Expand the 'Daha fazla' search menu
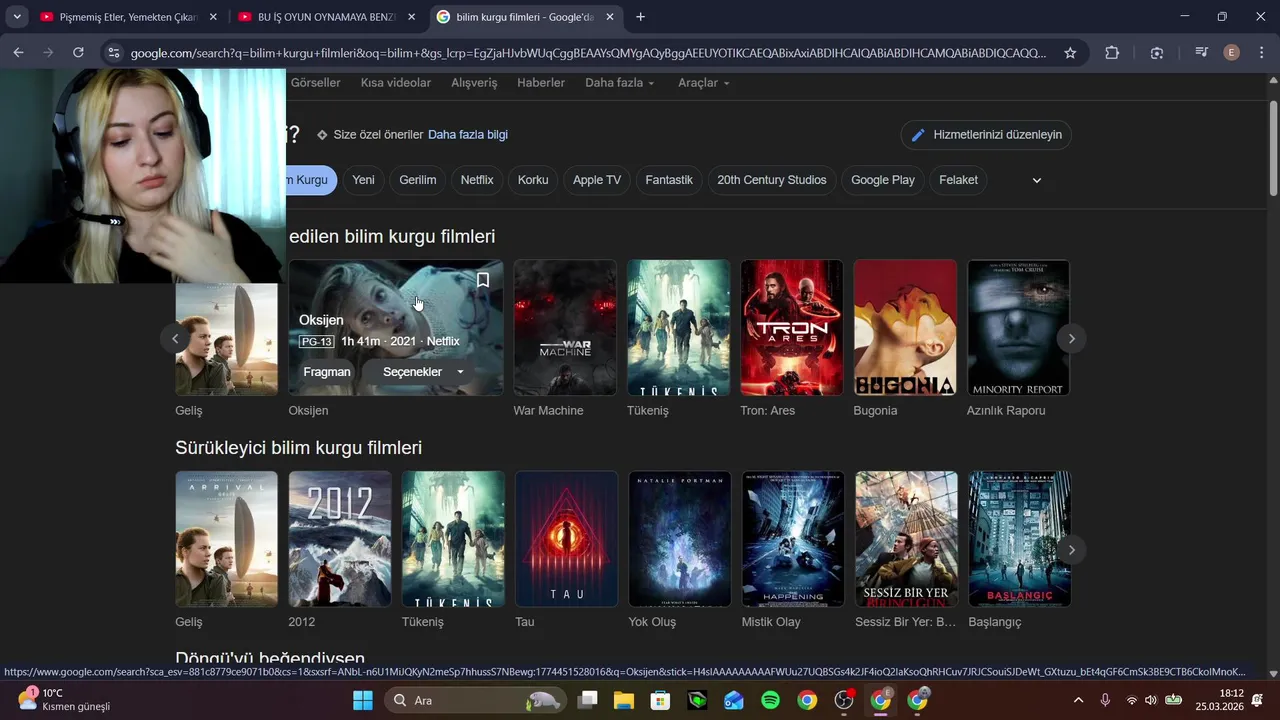Screen dimensions: 1280x720 (x=620, y=83)
